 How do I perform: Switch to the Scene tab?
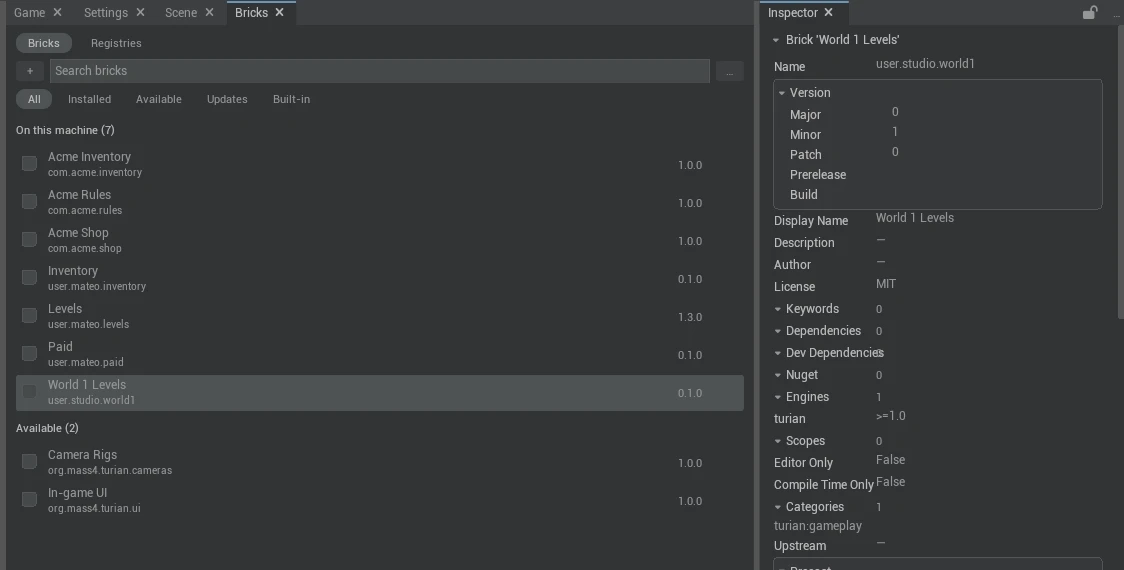point(181,12)
